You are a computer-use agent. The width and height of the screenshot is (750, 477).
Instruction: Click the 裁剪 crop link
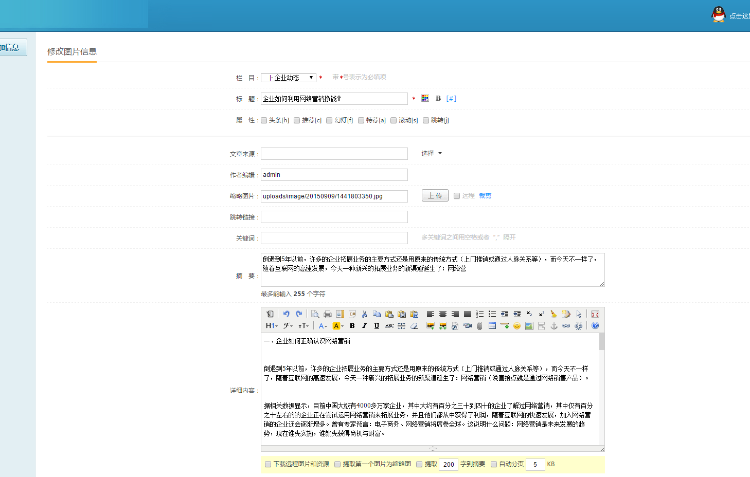485,196
